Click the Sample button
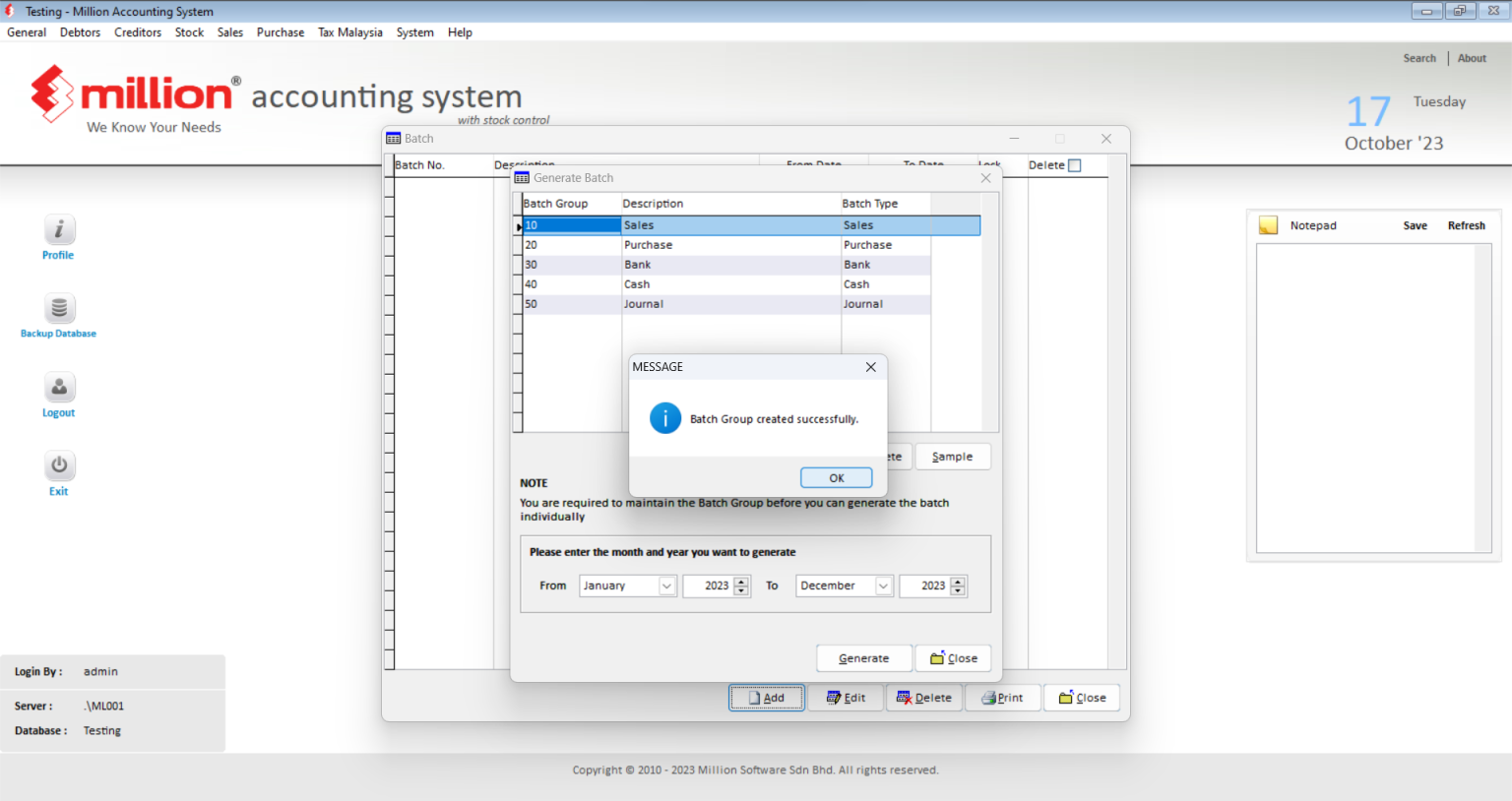Viewport: 1512px width, 801px height. click(952, 456)
